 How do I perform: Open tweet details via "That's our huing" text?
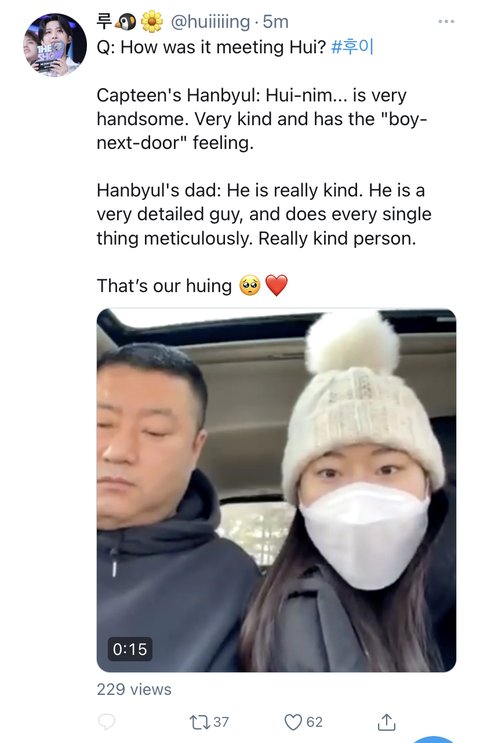(164, 286)
